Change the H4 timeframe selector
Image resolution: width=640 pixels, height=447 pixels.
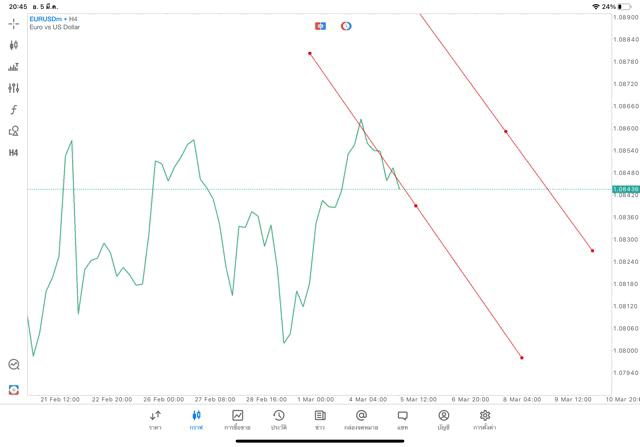pyautogui.click(x=14, y=153)
